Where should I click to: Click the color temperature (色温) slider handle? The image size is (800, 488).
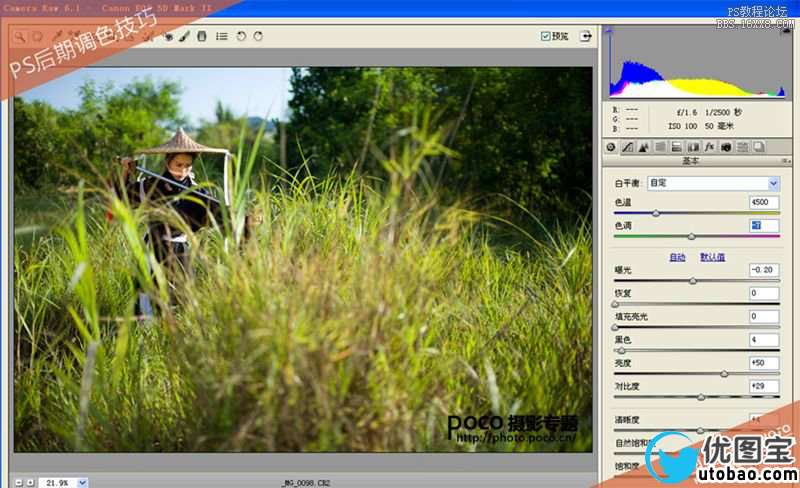(656, 213)
